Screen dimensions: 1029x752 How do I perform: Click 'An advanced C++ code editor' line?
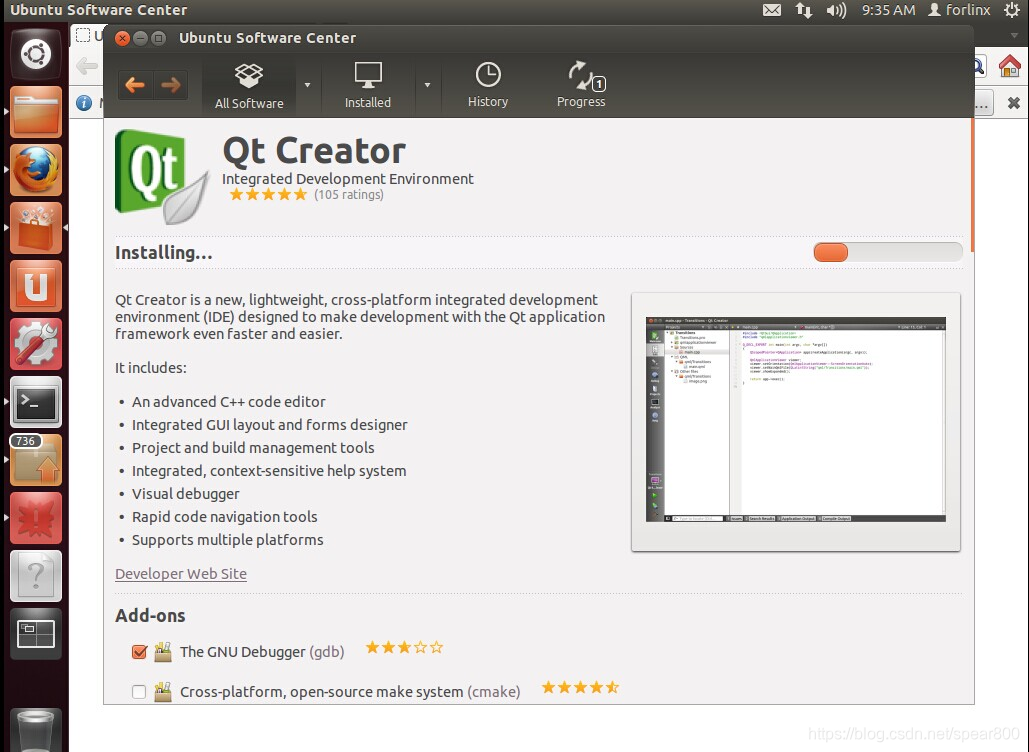coord(228,402)
